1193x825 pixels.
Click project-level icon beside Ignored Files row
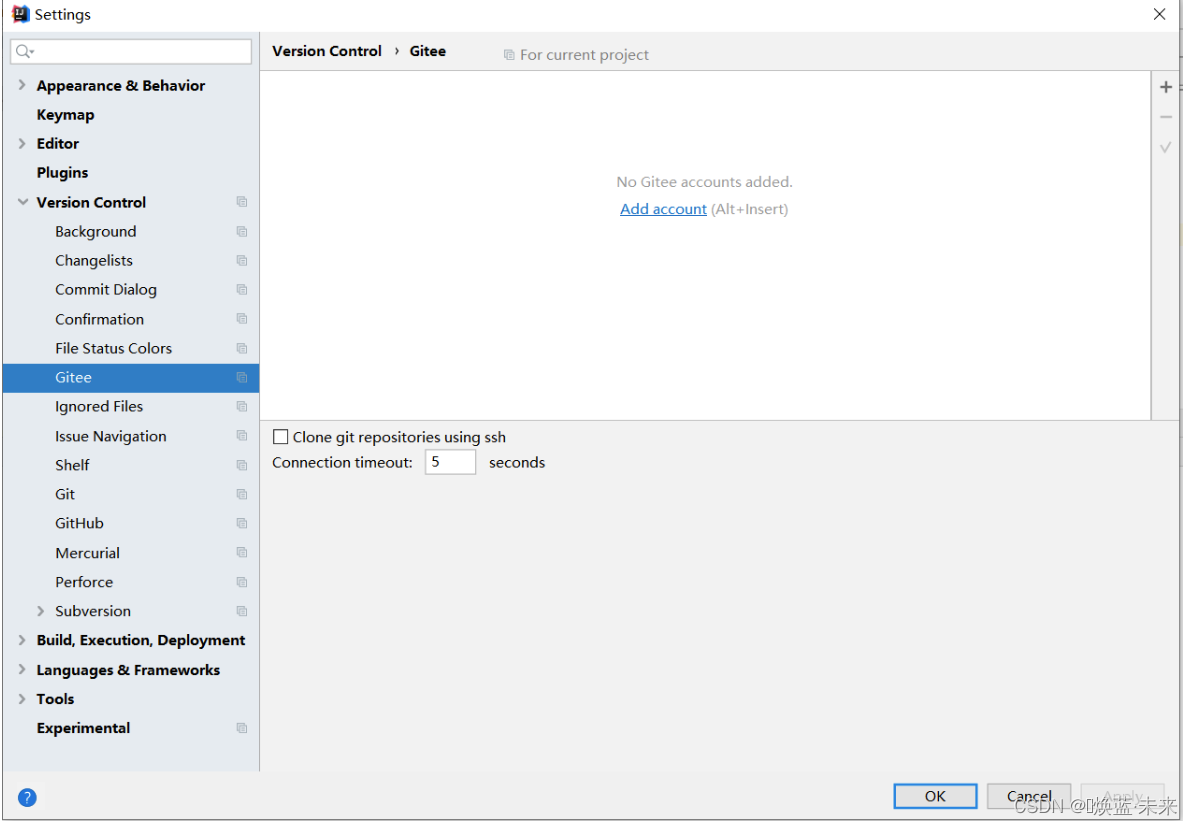tap(242, 406)
